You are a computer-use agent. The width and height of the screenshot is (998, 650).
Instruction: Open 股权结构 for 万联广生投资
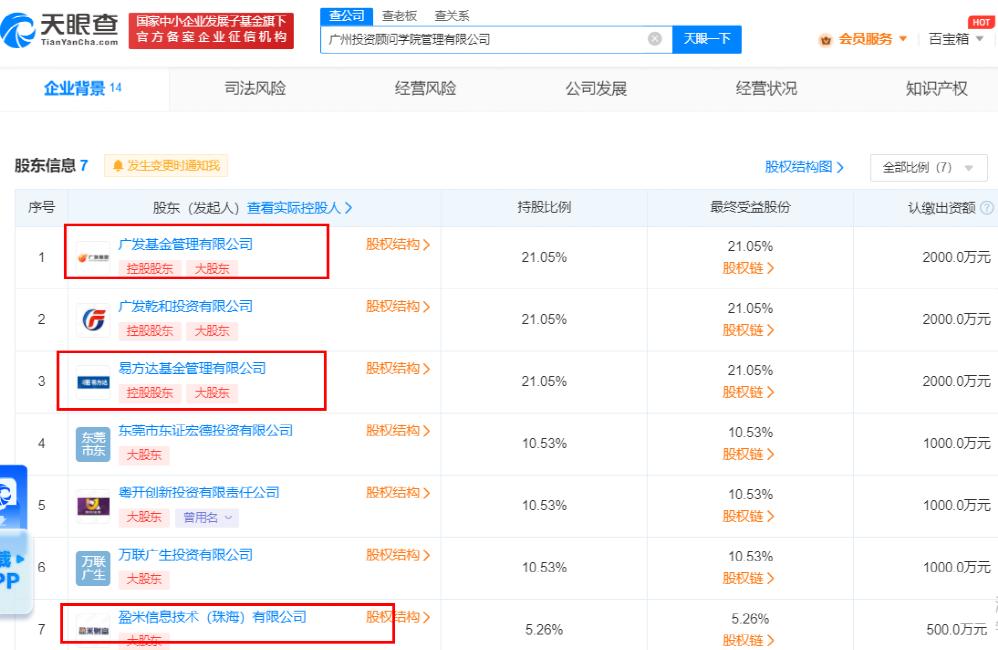[398, 555]
